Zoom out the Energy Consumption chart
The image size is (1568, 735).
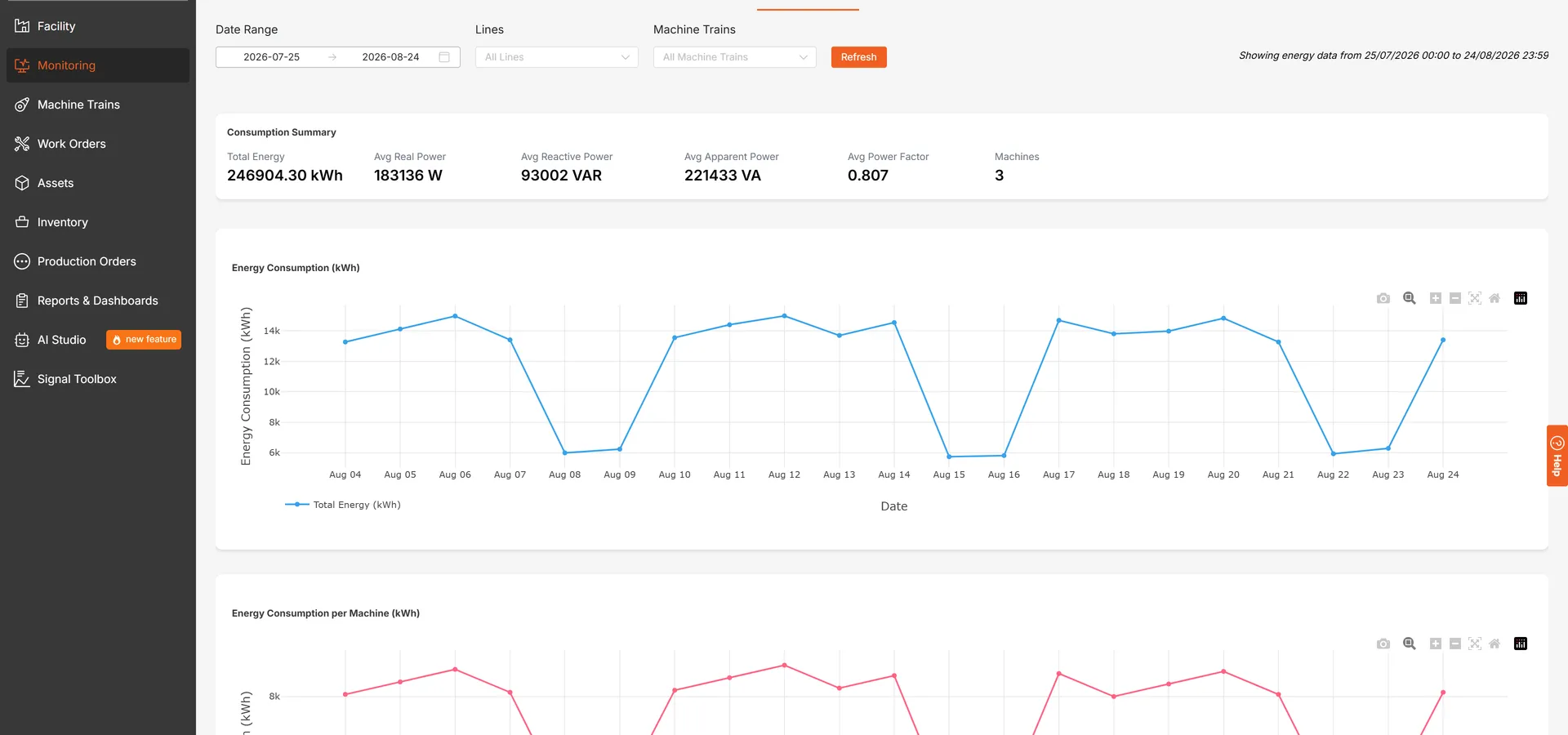coord(1454,298)
